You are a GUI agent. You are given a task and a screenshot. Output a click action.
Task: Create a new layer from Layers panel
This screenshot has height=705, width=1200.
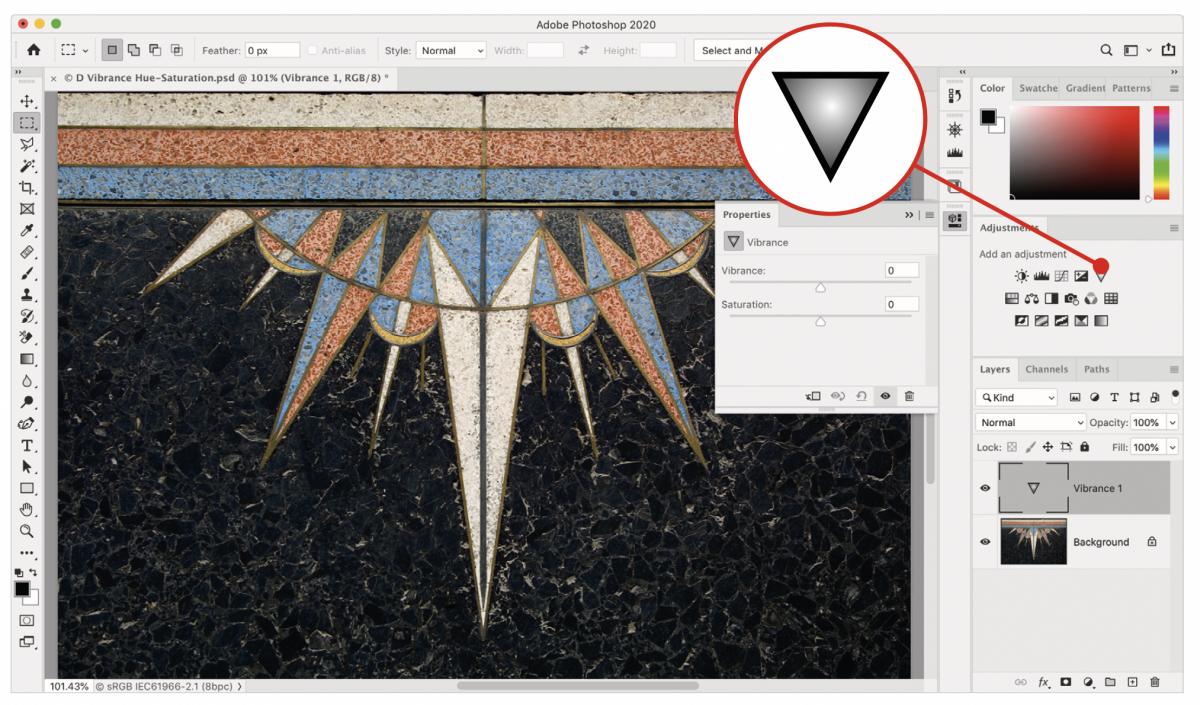point(1132,682)
